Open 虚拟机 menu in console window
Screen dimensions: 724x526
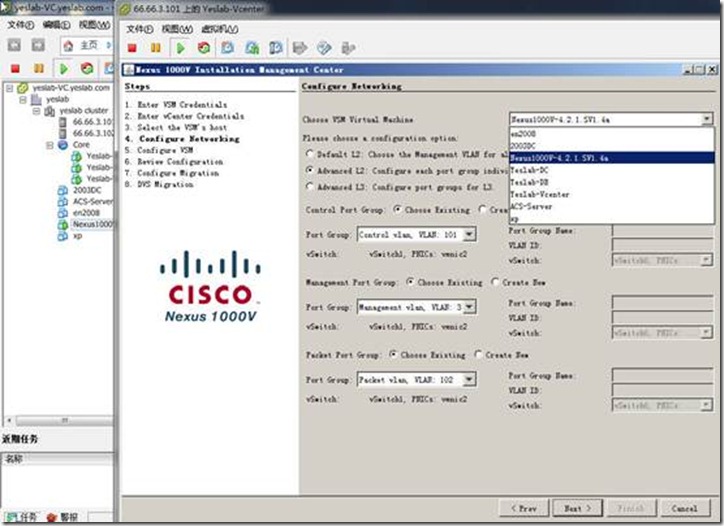click(x=220, y=29)
